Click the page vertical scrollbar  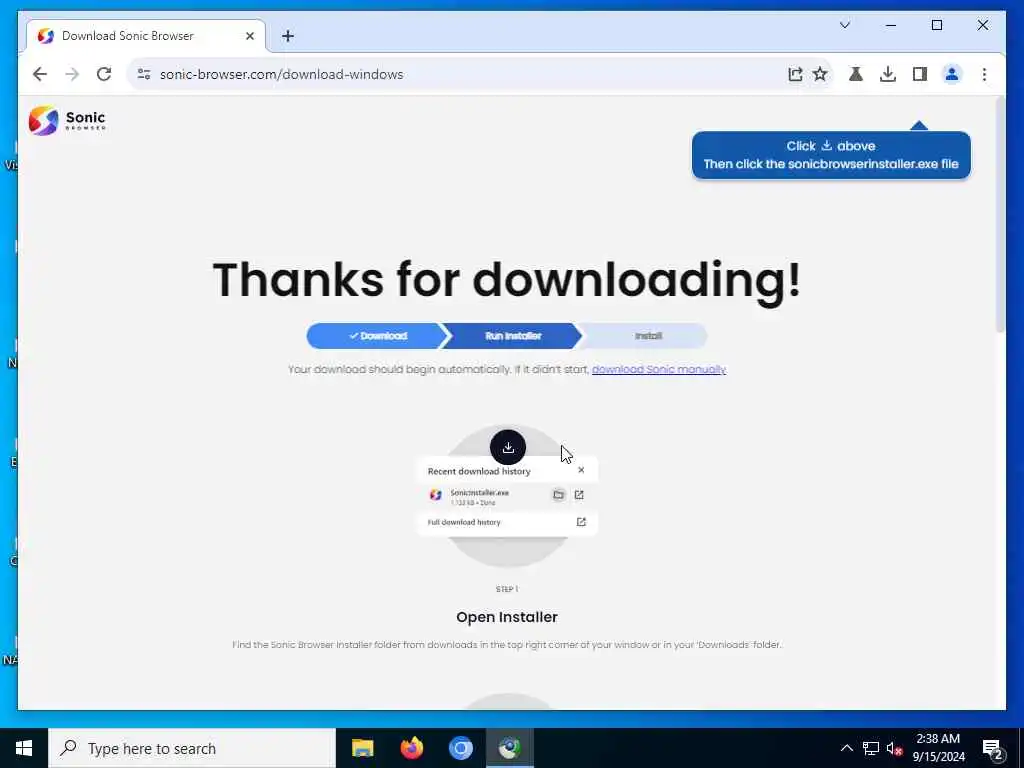coord(1000,216)
